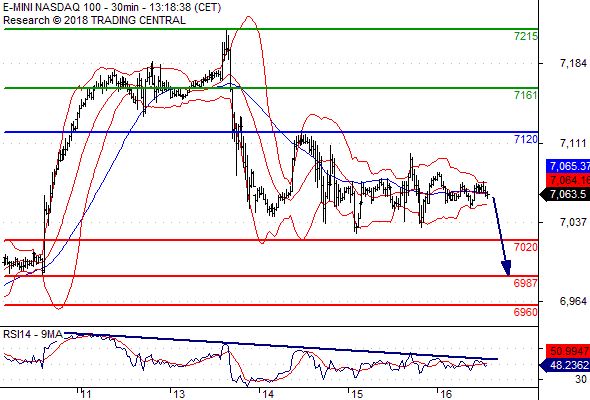Image resolution: width=590 pixels, height=400 pixels.
Task: Click the blue 7,065.37 price tag
Action: click(x=568, y=166)
